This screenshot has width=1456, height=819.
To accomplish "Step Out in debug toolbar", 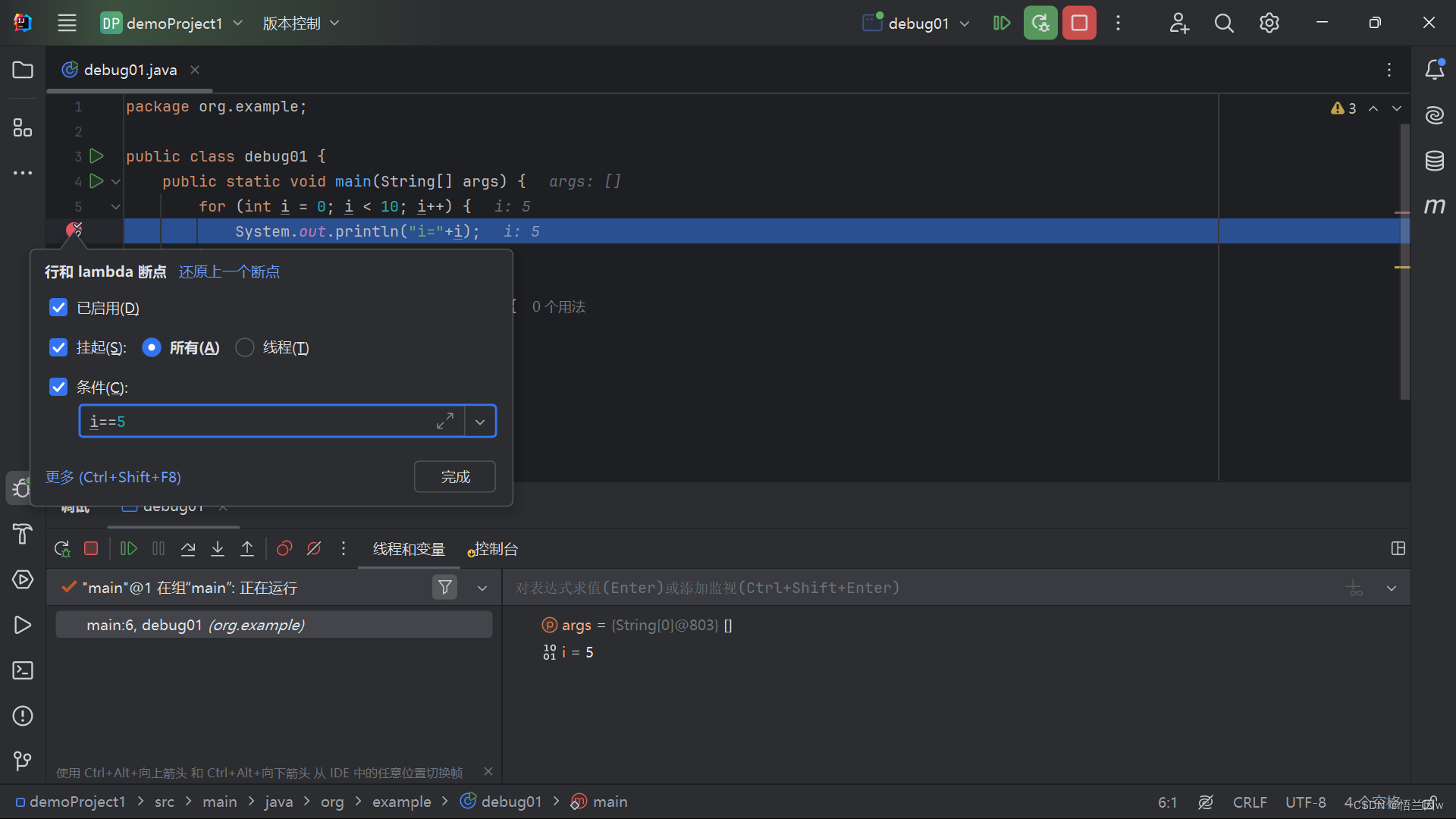I will (x=247, y=548).
